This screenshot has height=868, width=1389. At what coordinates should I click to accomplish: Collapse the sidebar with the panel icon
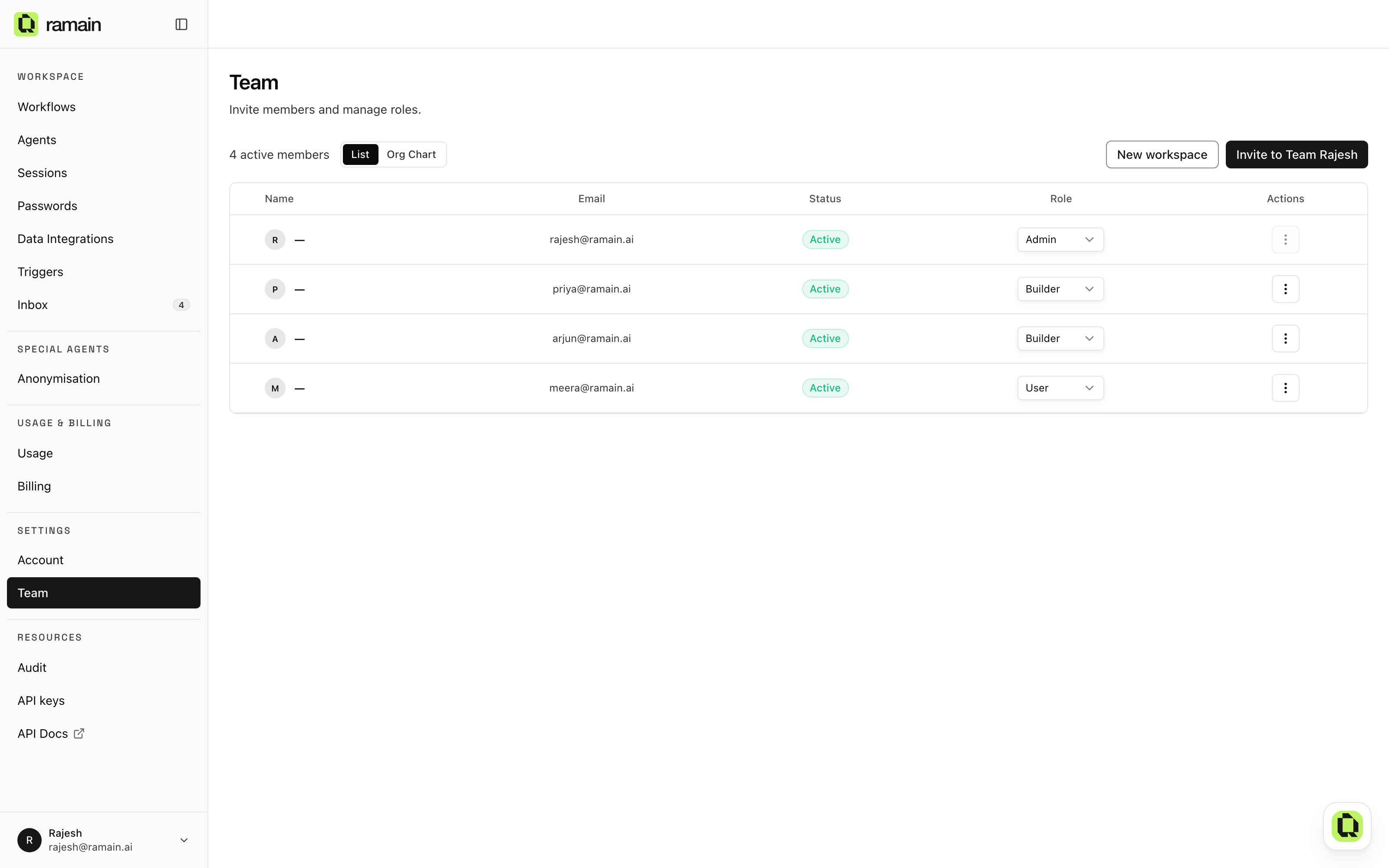click(181, 24)
